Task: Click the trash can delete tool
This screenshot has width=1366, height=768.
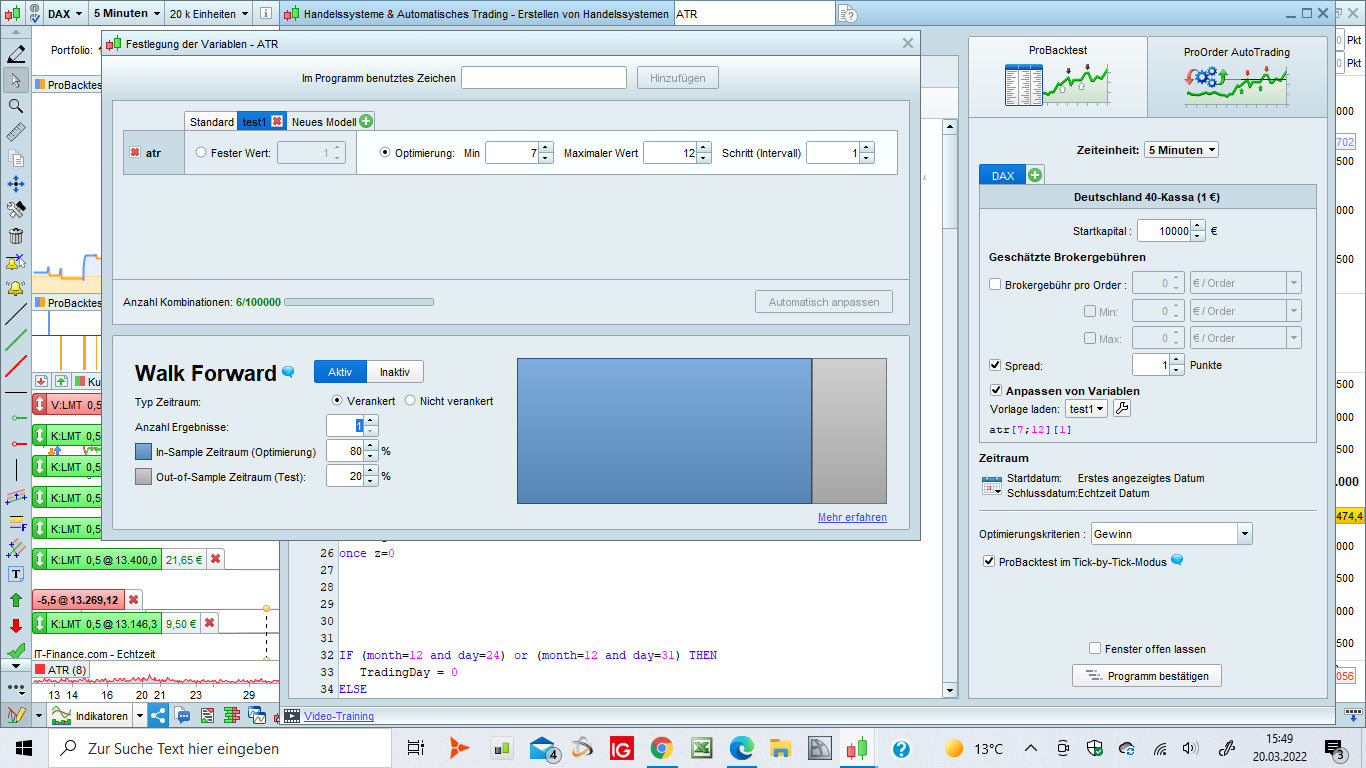Action: 16,236
